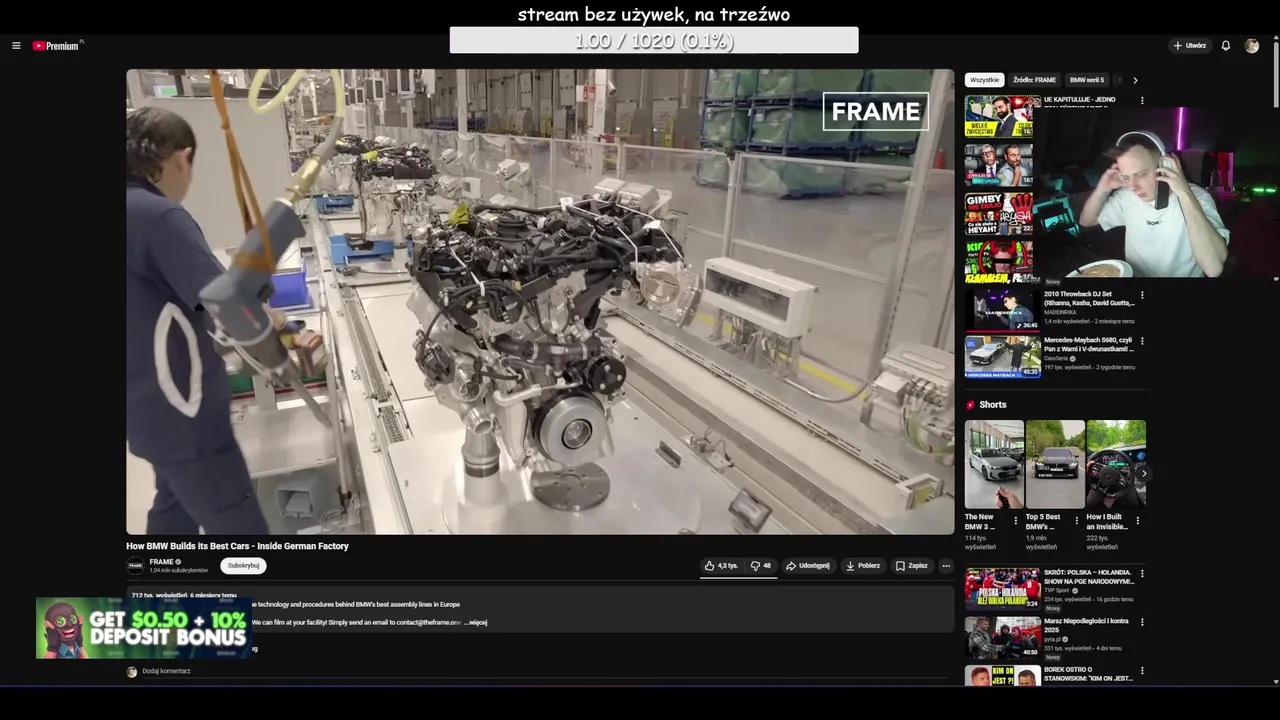
Task: Open Marsz Niepodległości i kontra thumbnail
Action: 1002,637
